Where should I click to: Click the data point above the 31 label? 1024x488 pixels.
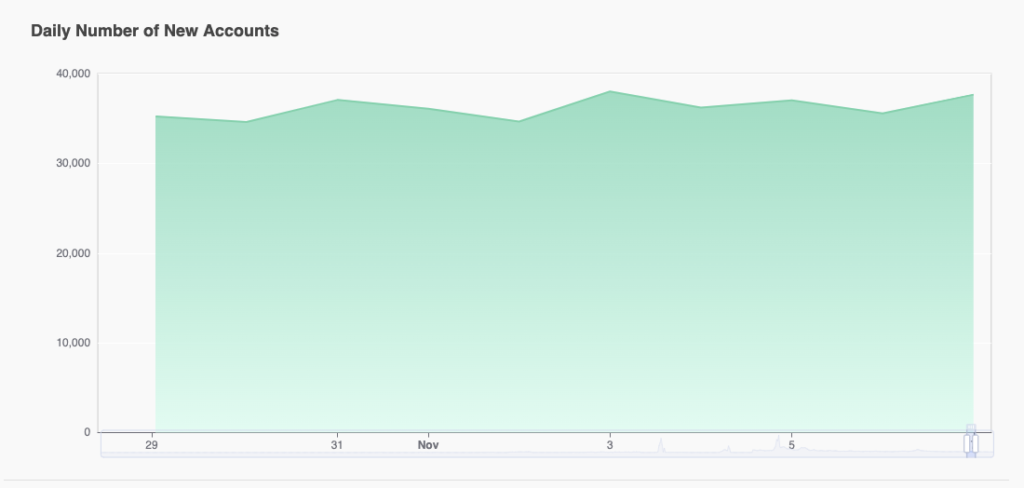[x=338, y=99]
